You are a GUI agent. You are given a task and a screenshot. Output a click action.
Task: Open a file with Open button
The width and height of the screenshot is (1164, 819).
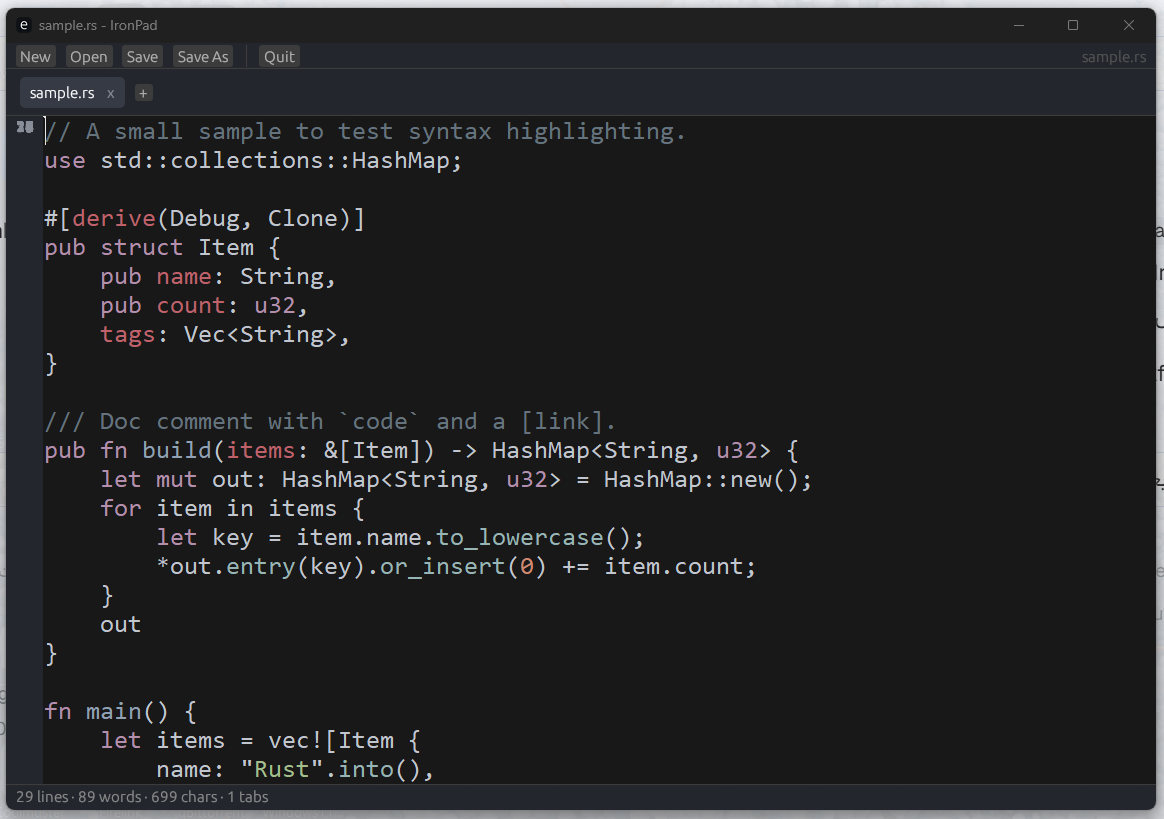tap(88, 56)
